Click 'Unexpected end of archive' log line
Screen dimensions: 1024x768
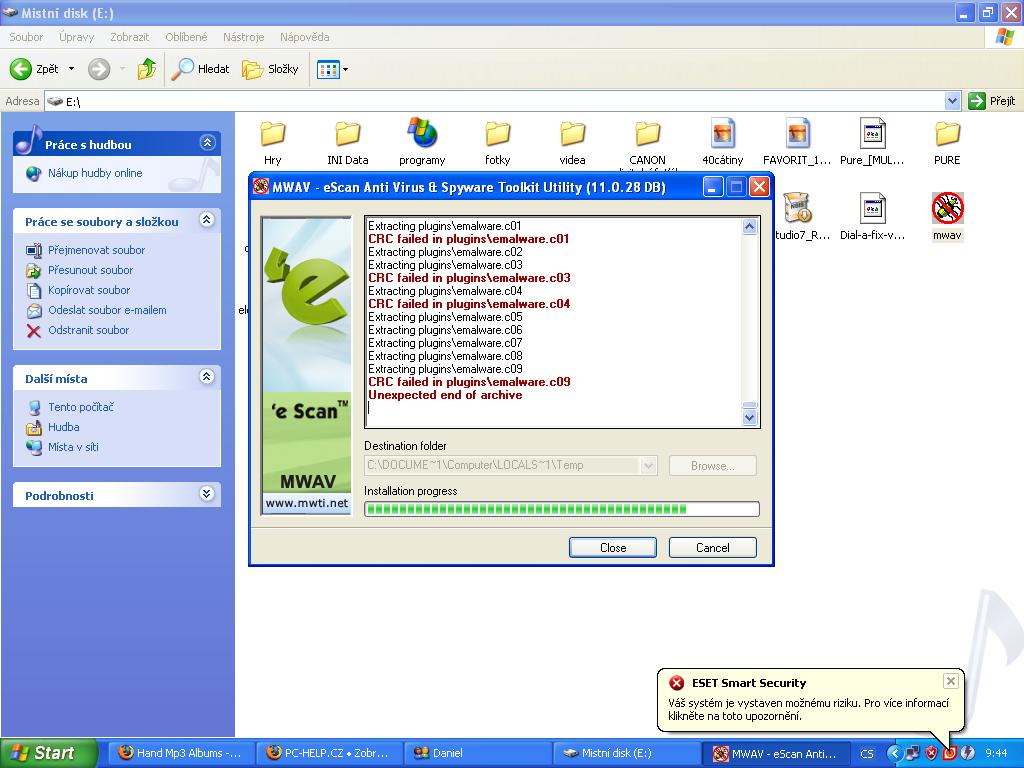[x=445, y=395]
